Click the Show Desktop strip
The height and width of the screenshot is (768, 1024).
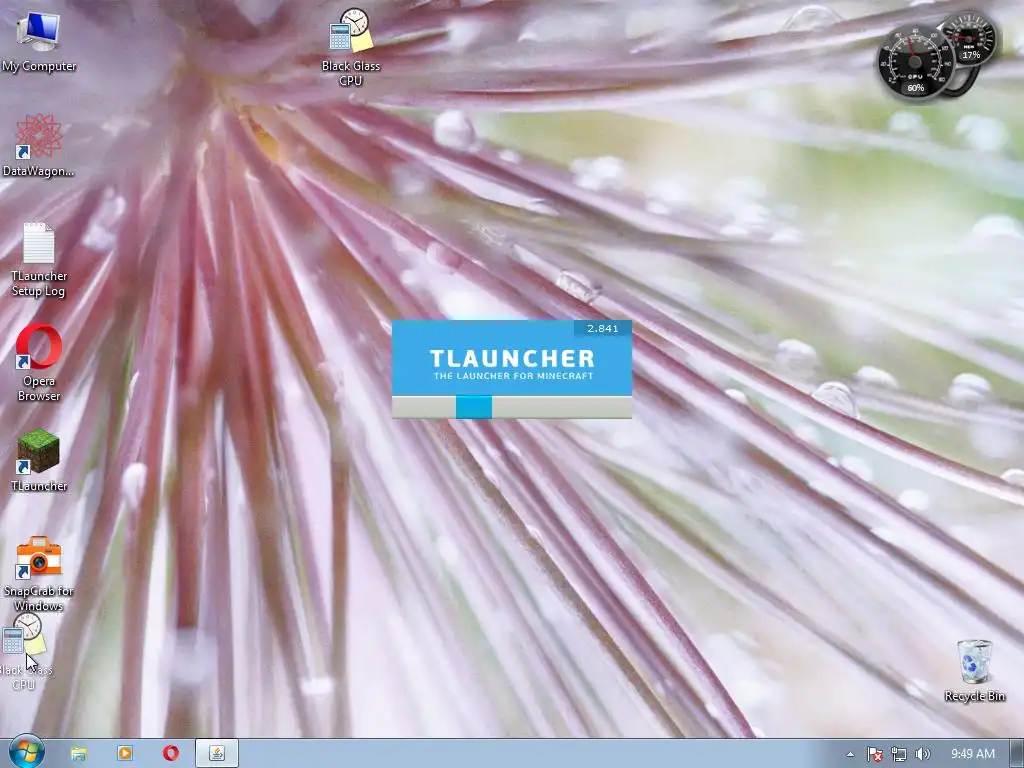click(x=1017, y=754)
